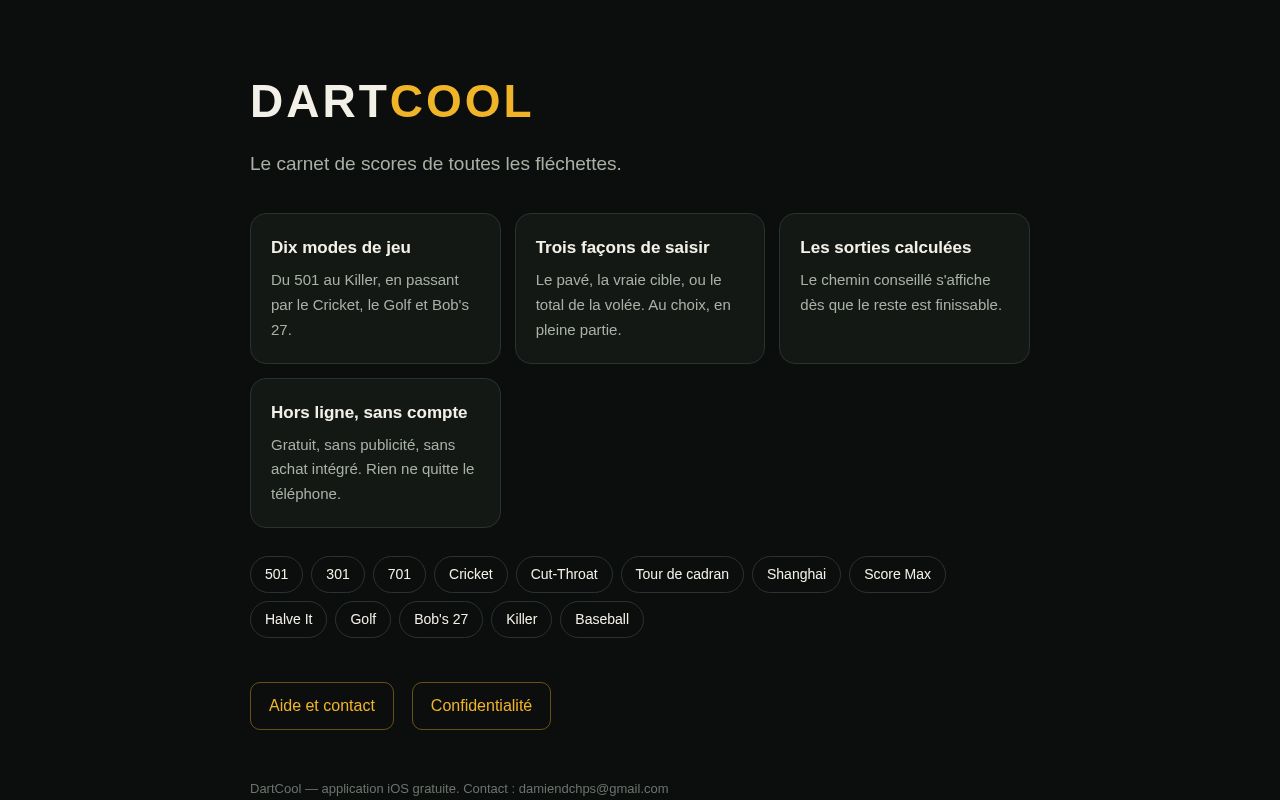Select the Score Max tag

(x=897, y=574)
